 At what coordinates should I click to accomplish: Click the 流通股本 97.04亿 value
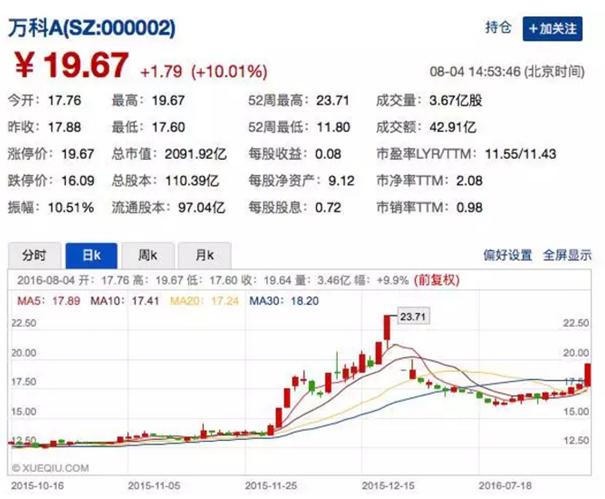click(x=201, y=208)
